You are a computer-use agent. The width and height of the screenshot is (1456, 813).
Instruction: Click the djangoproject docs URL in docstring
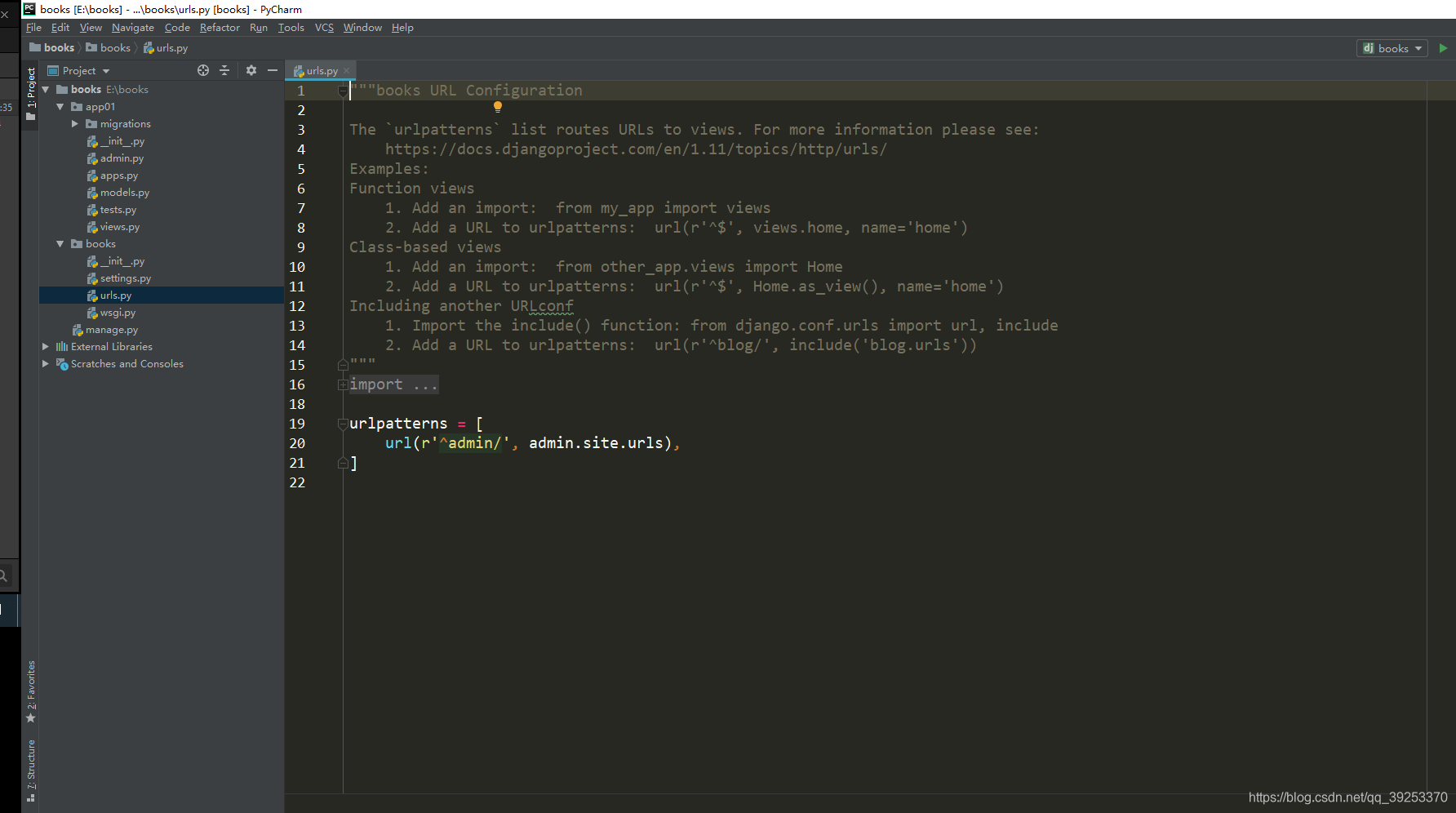pyautogui.click(x=636, y=149)
